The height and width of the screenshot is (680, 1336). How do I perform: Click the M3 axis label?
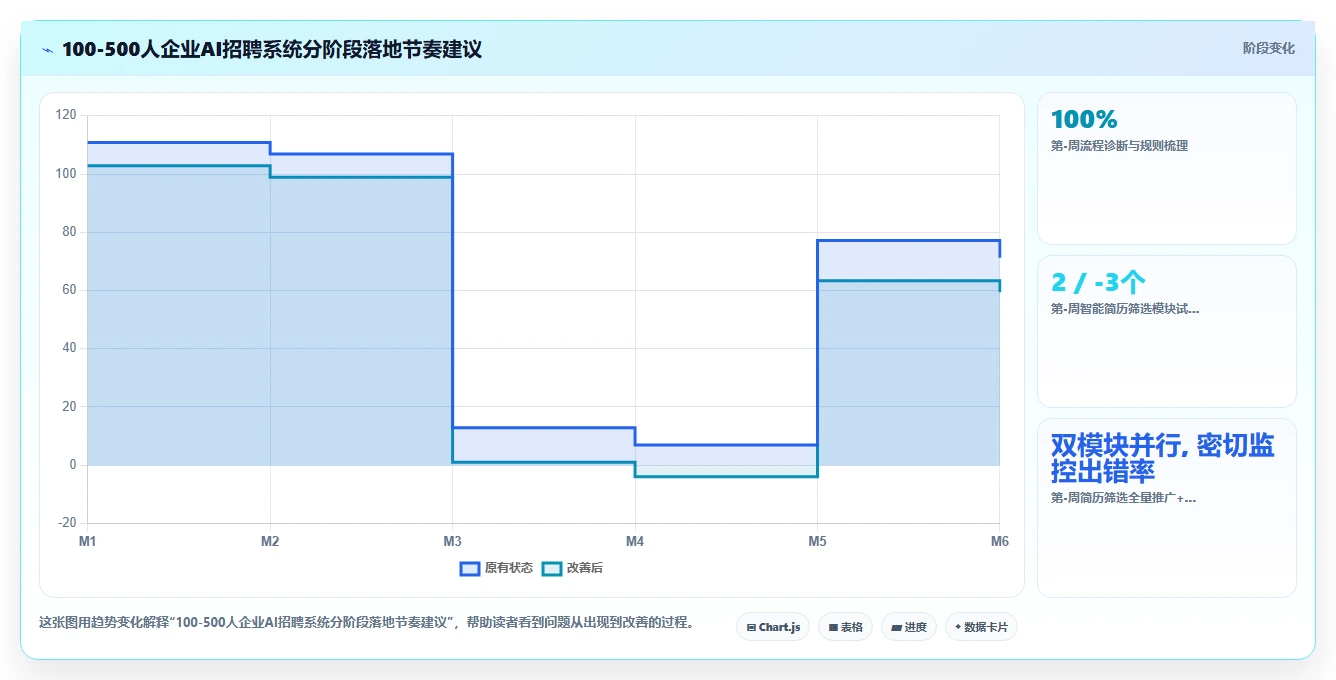(x=452, y=541)
